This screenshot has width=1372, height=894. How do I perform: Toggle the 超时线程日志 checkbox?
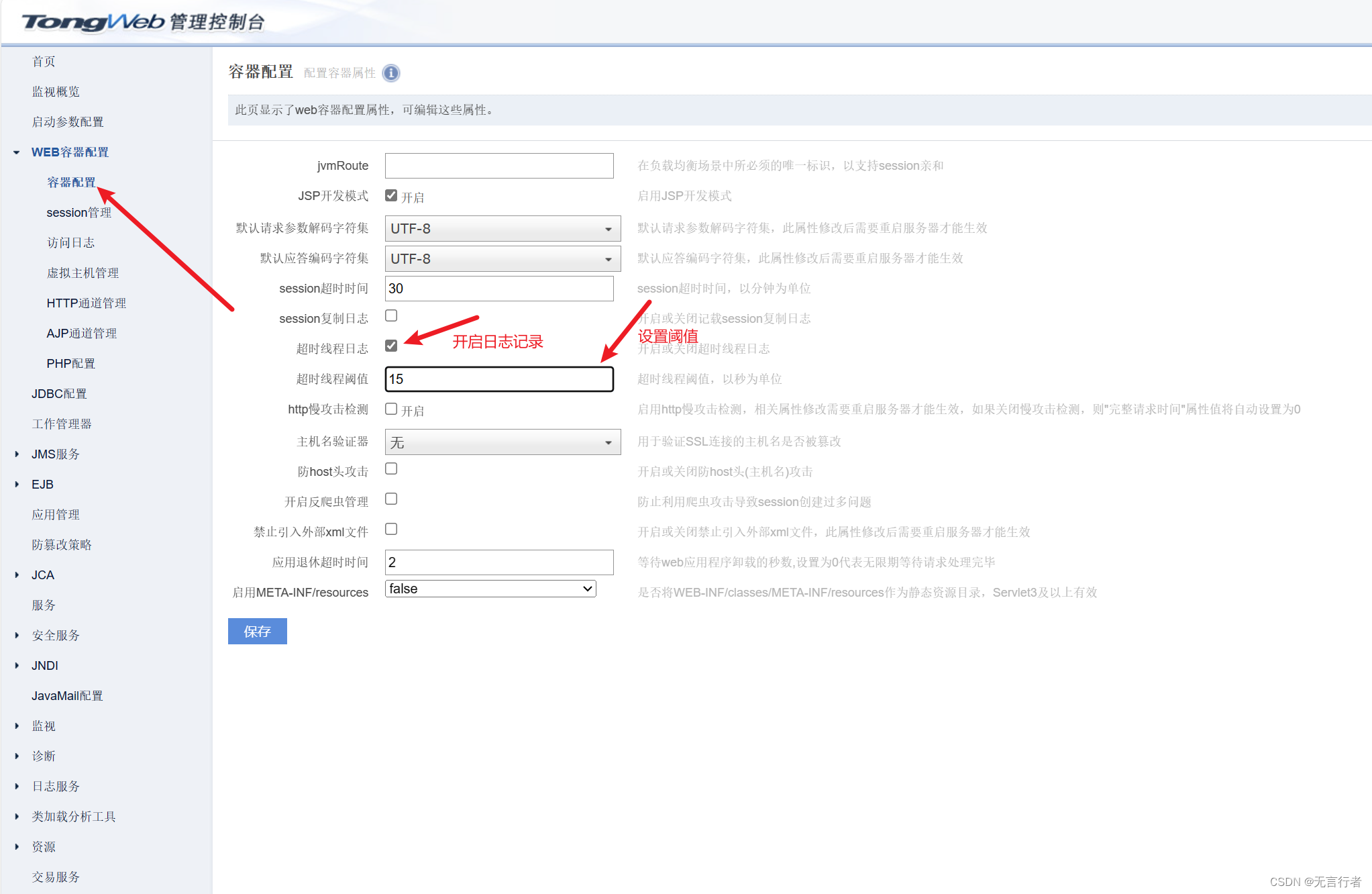coord(391,346)
